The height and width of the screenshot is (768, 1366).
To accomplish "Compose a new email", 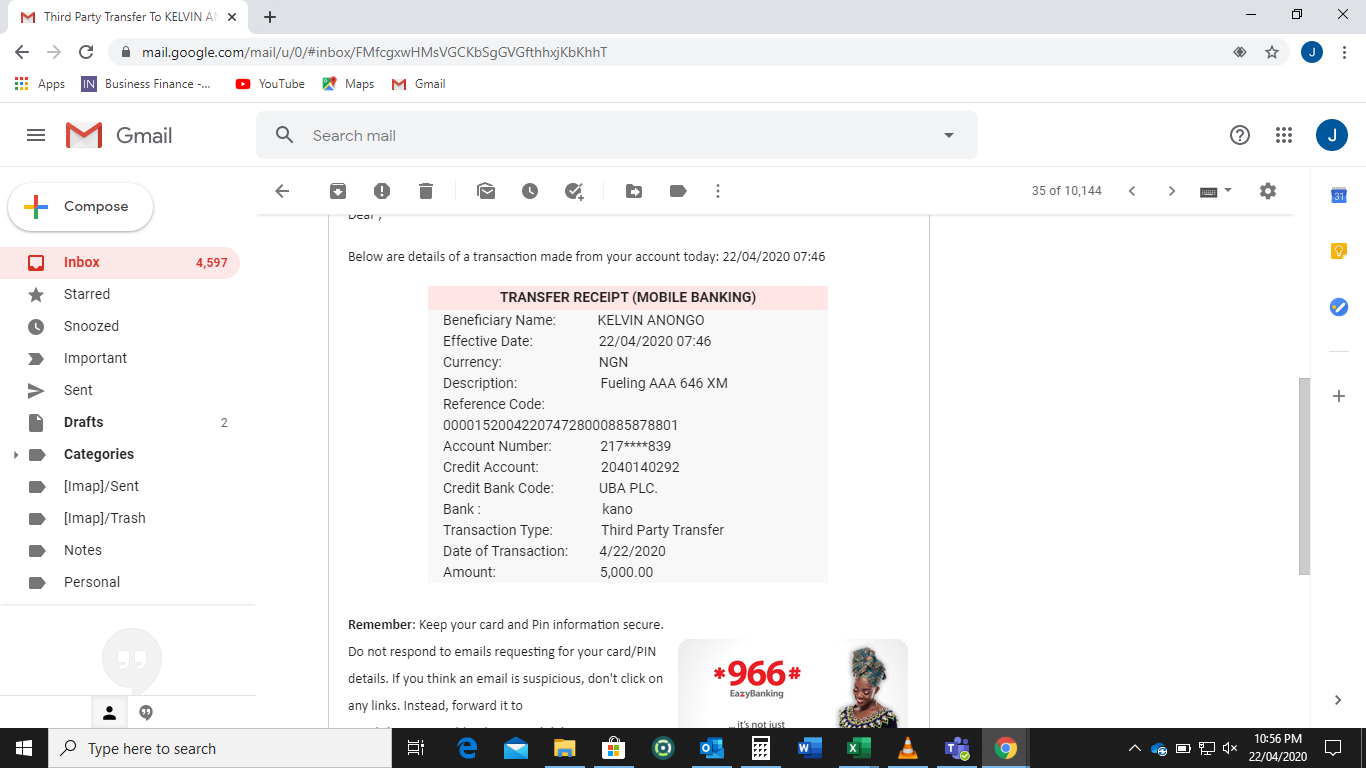I will coord(81,207).
